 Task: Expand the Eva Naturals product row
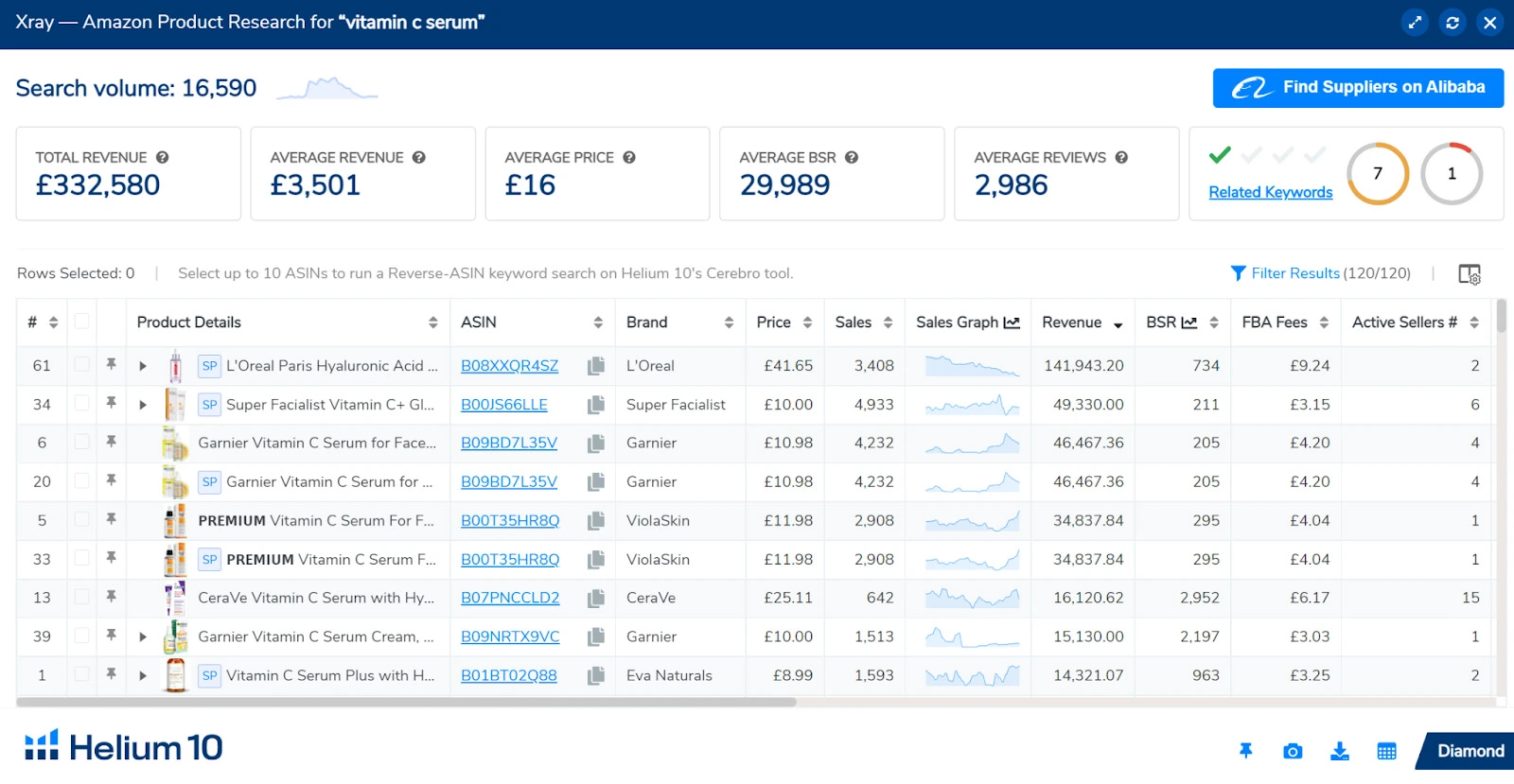(143, 675)
